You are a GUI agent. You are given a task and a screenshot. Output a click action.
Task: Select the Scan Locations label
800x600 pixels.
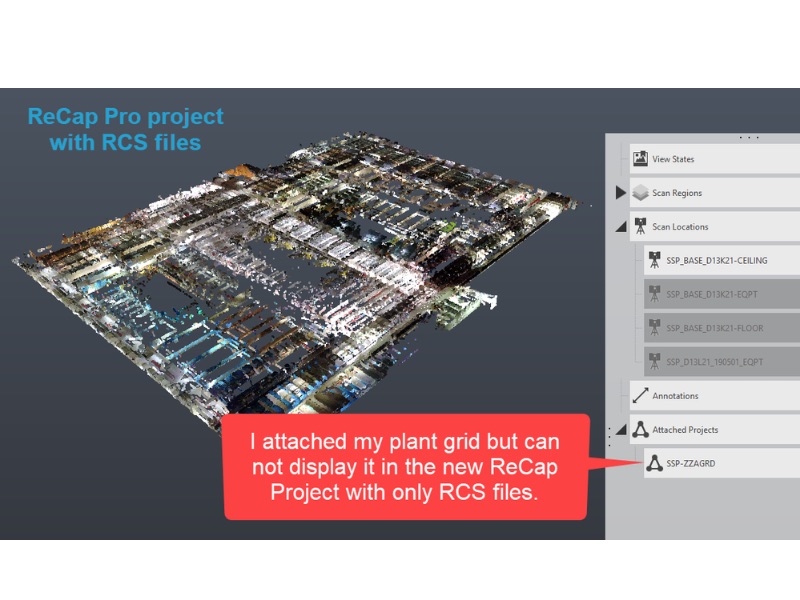pos(680,227)
